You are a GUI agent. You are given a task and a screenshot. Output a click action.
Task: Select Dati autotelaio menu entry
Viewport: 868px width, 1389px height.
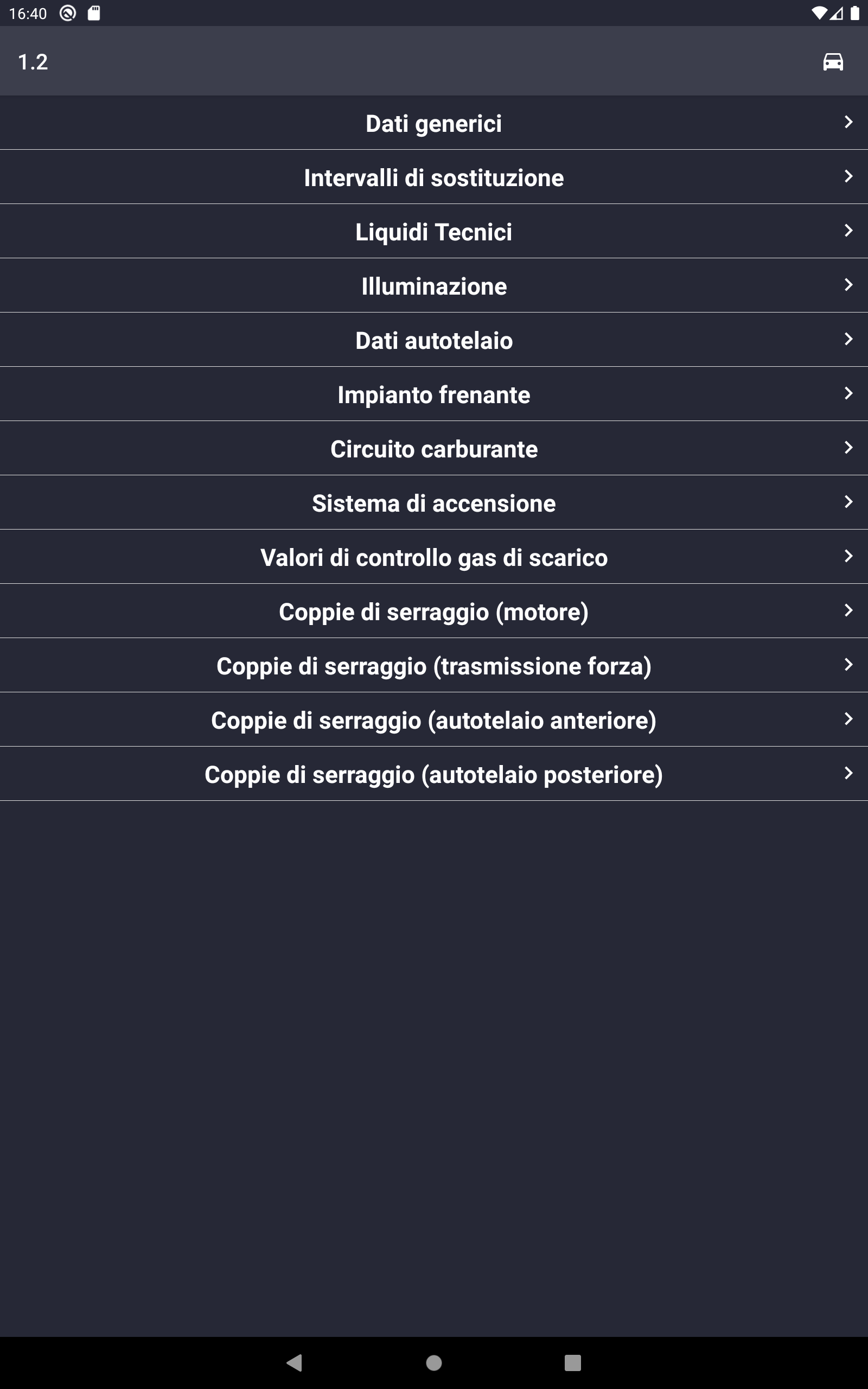coord(434,340)
